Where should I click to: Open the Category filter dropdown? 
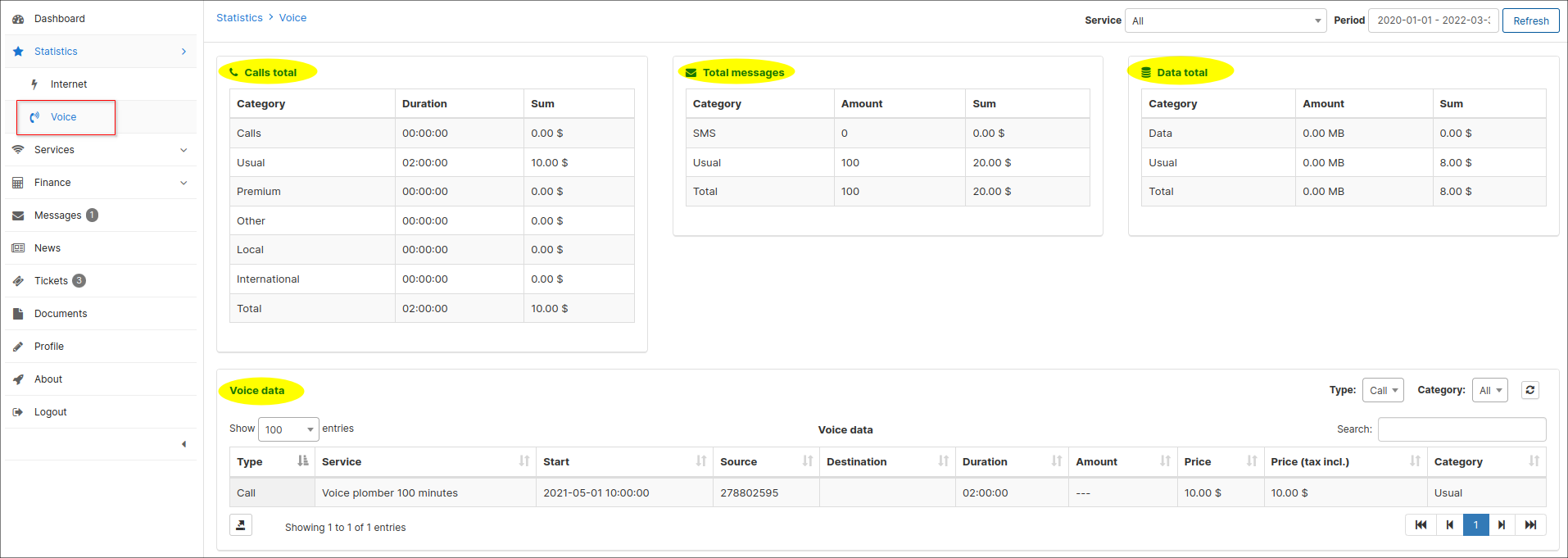coord(1489,390)
